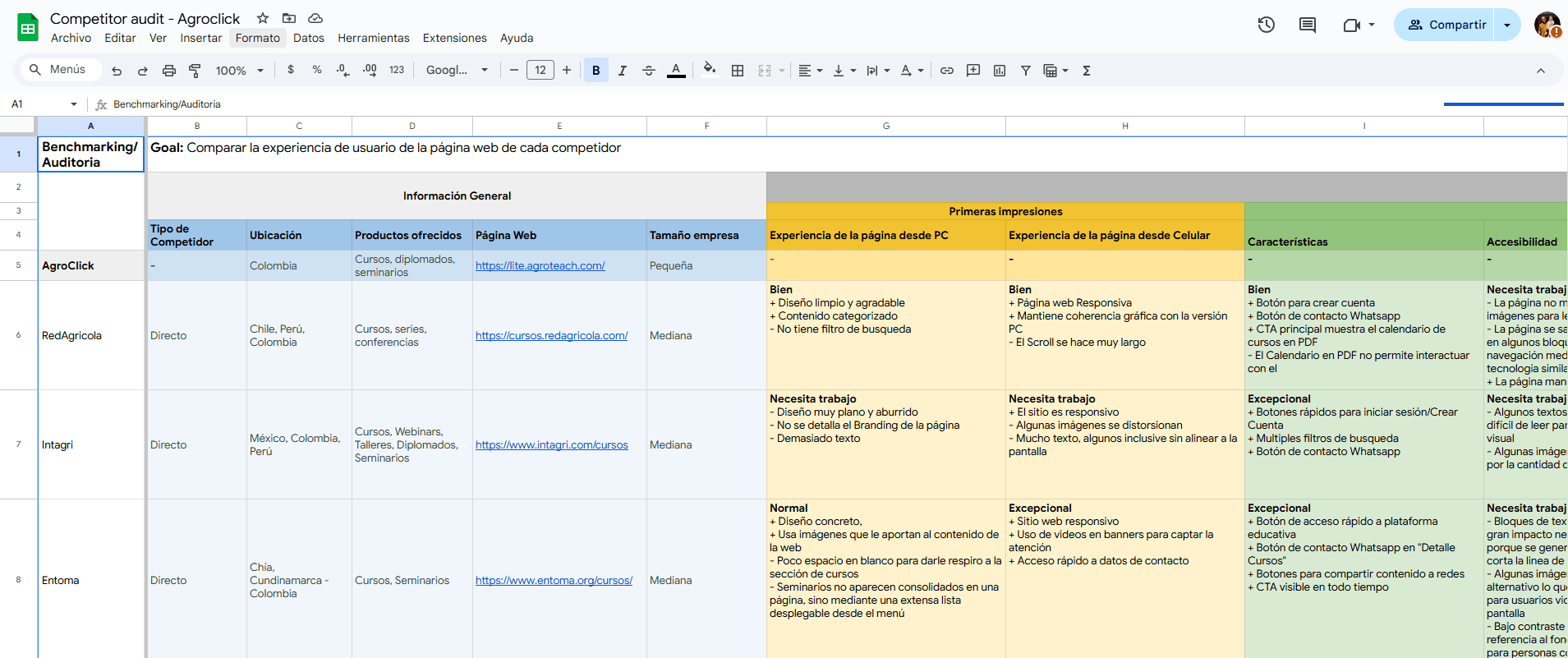Click the redo arrow in the toolbar
The image size is (1568, 658).
coord(143,71)
